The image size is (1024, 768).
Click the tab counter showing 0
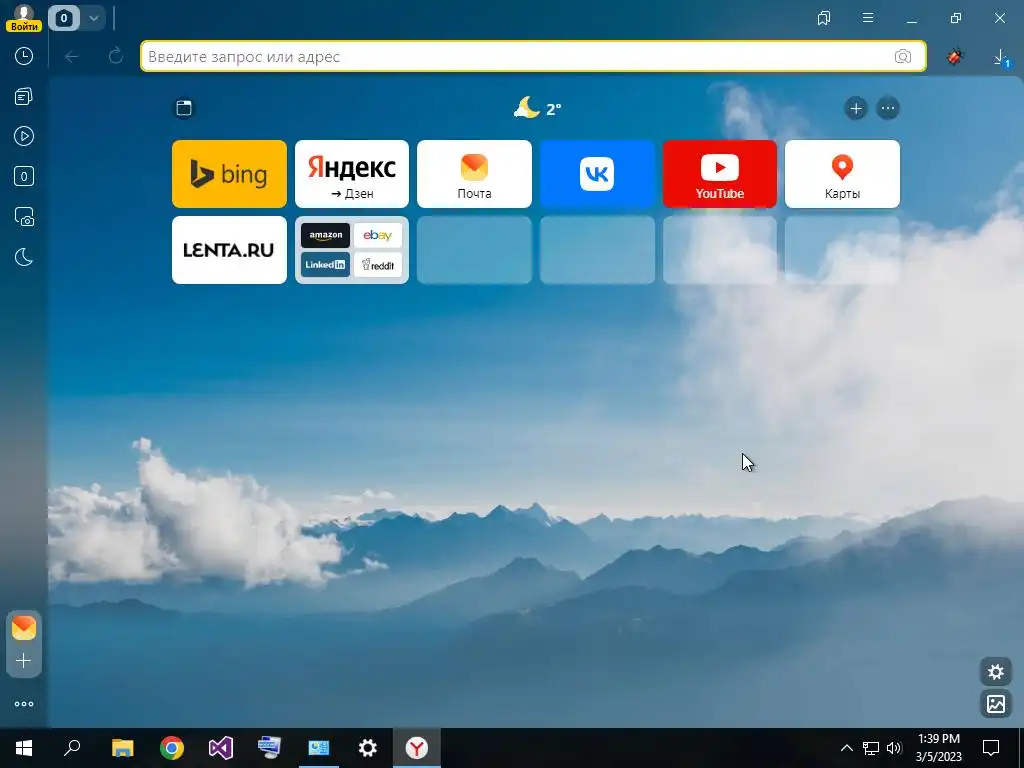64,18
